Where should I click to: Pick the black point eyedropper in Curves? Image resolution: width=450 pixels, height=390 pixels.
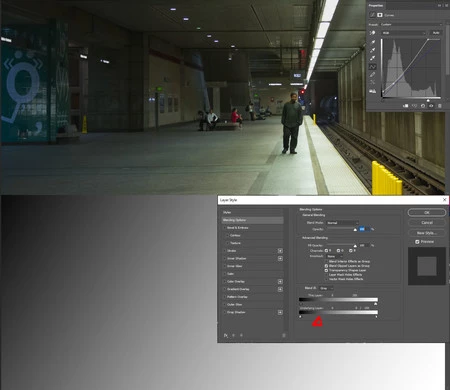(x=372, y=42)
